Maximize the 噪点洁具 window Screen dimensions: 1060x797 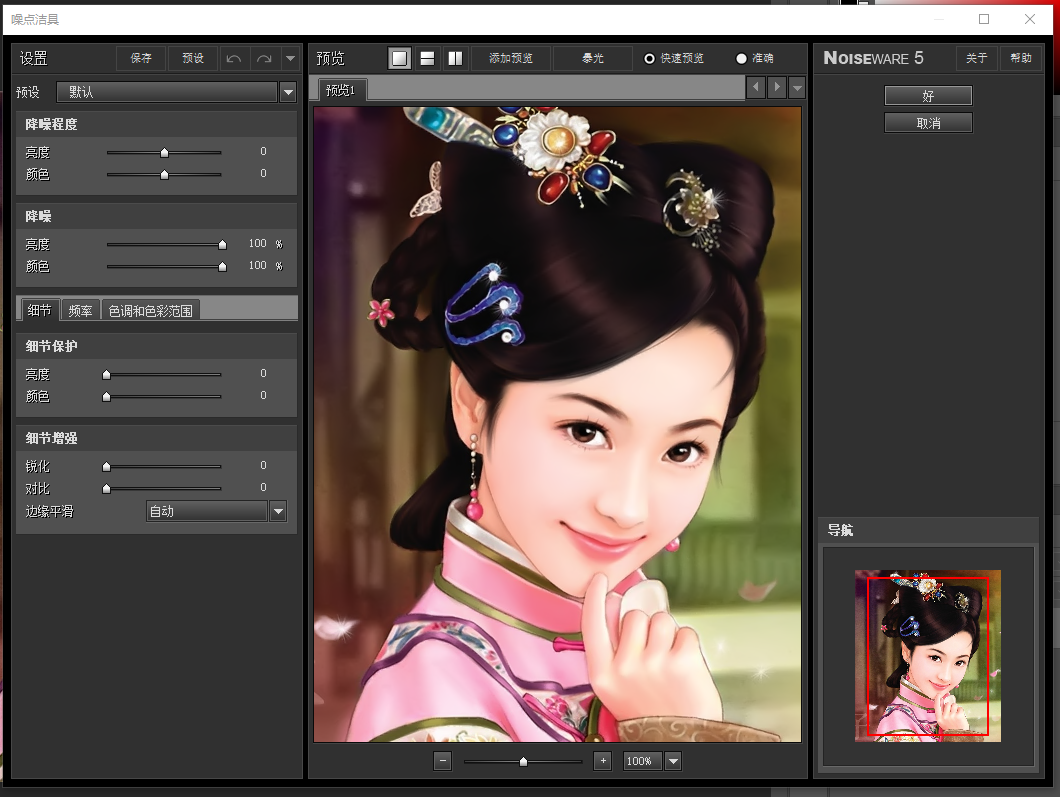pos(984,19)
